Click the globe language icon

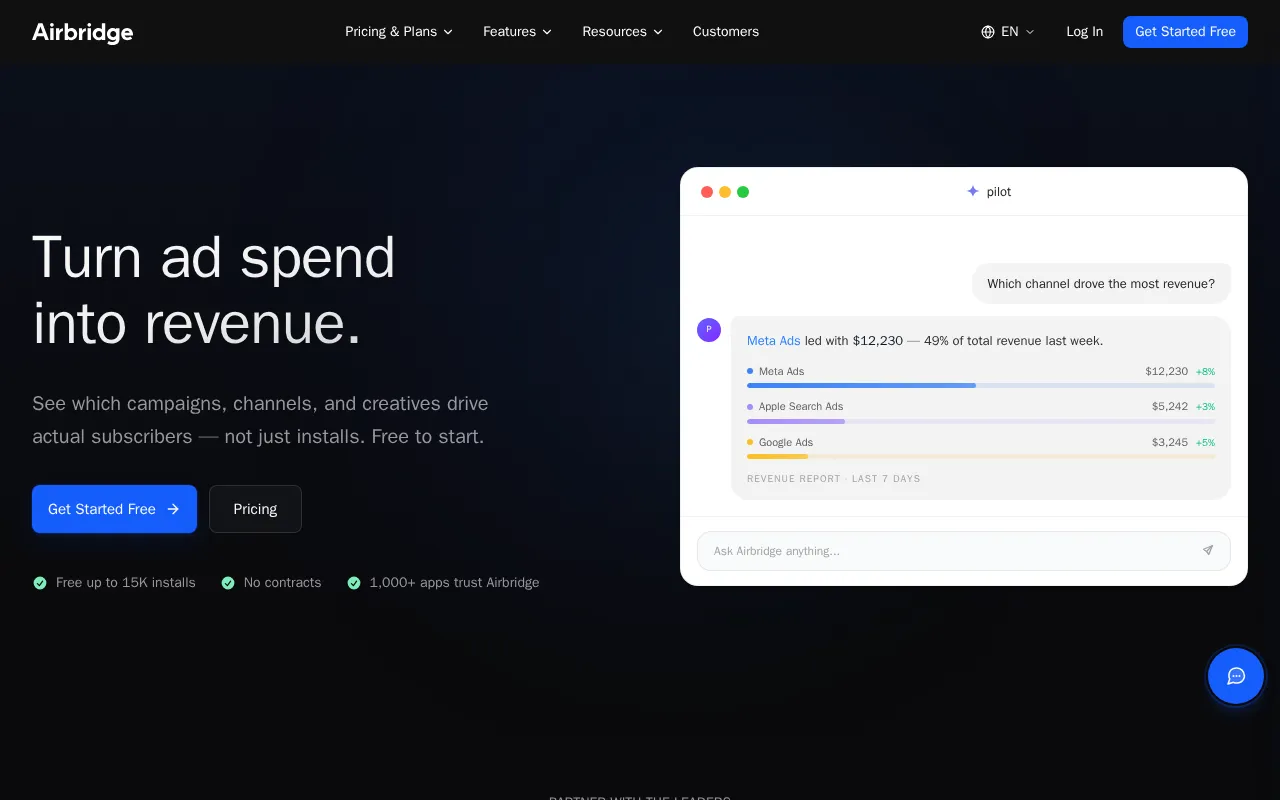988,32
